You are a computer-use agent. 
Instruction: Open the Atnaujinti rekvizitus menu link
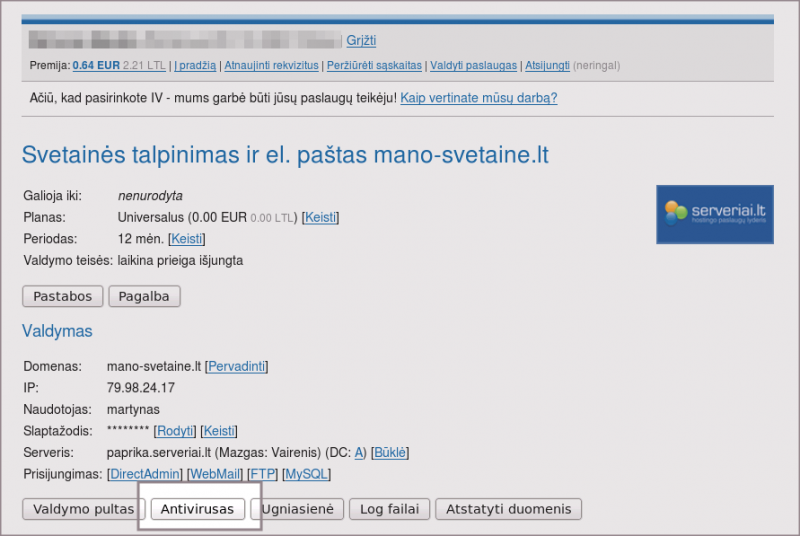[x=271, y=66]
